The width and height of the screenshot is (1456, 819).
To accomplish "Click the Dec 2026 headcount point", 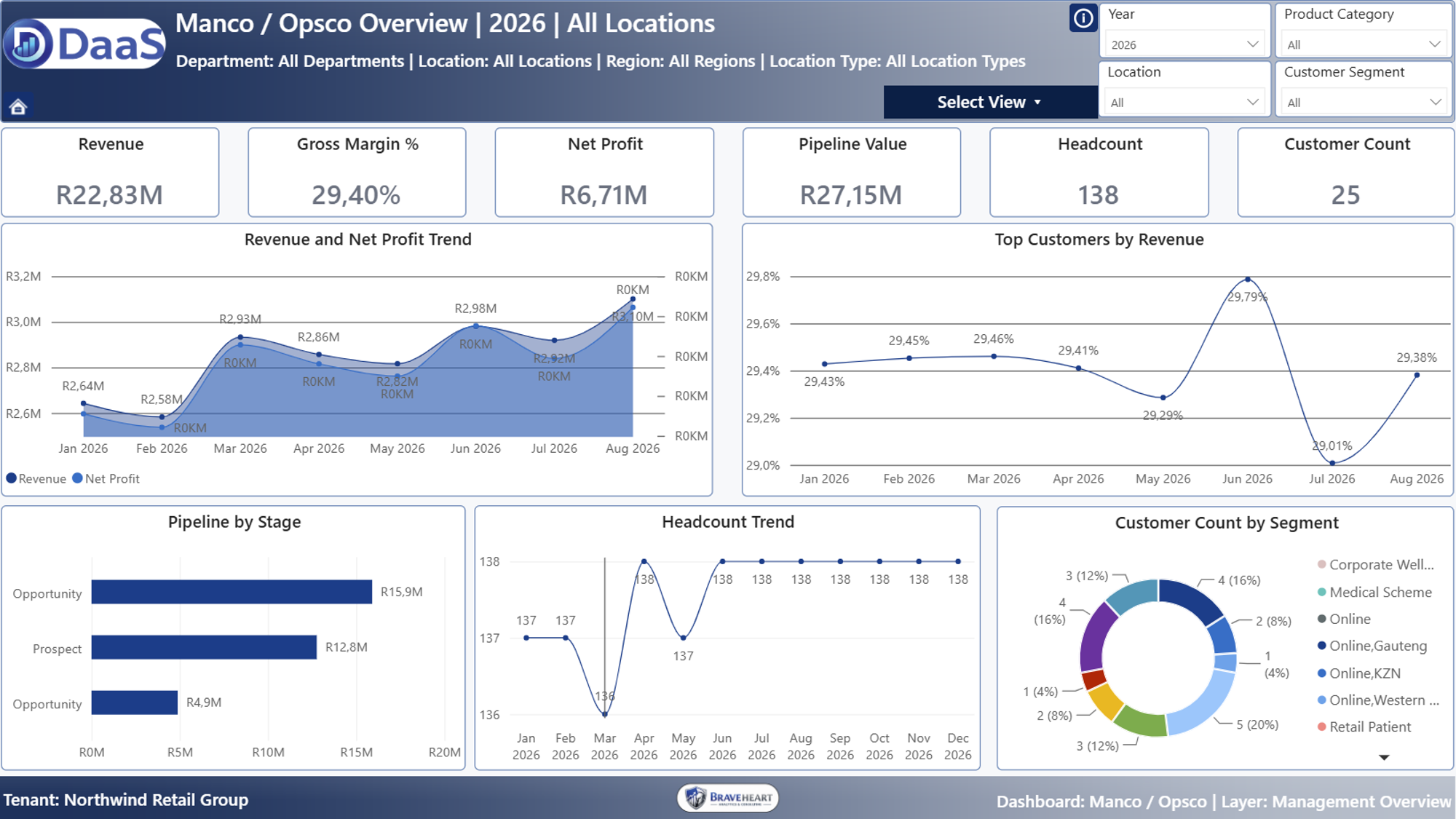I will 958,561.
